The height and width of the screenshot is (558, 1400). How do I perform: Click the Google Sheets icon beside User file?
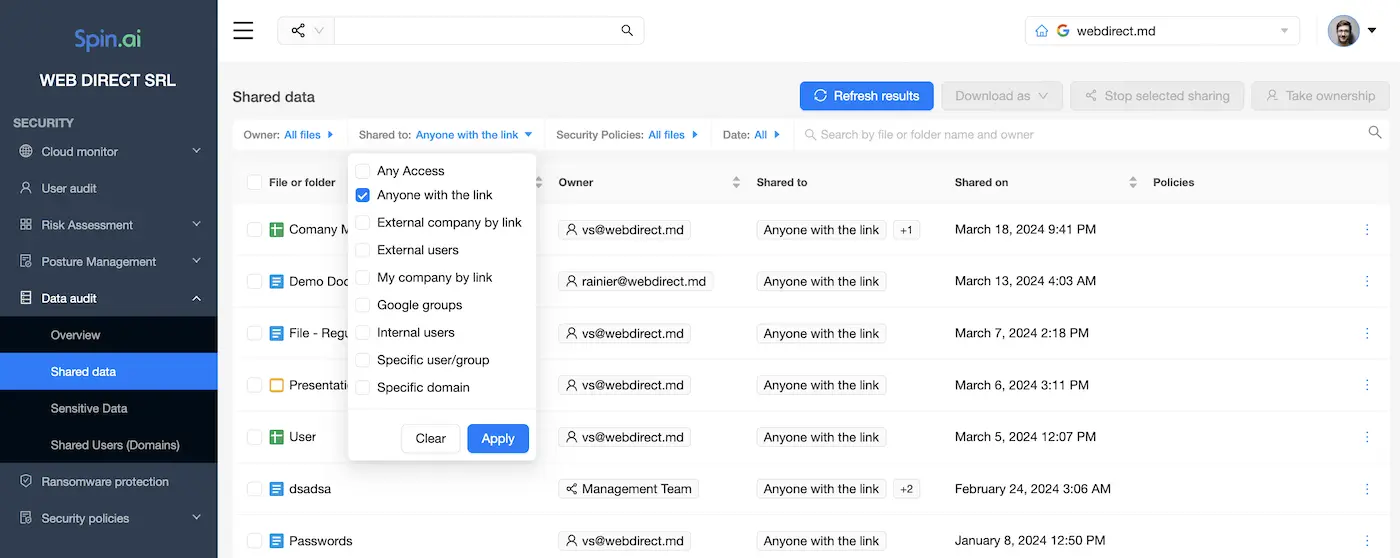pyautogui.click(x=278, y=437)
